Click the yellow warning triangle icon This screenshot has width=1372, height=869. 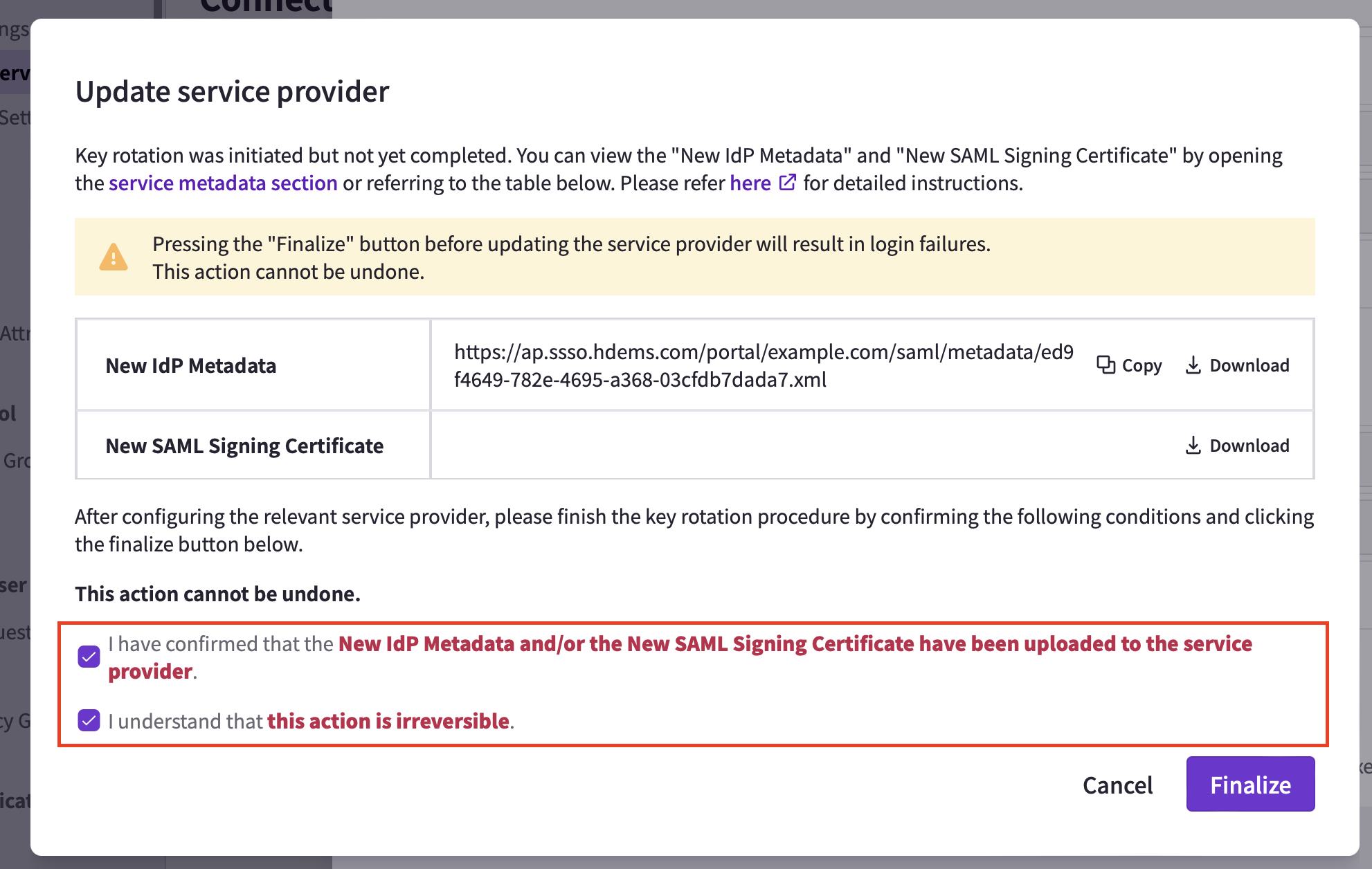tap(114, 257)
